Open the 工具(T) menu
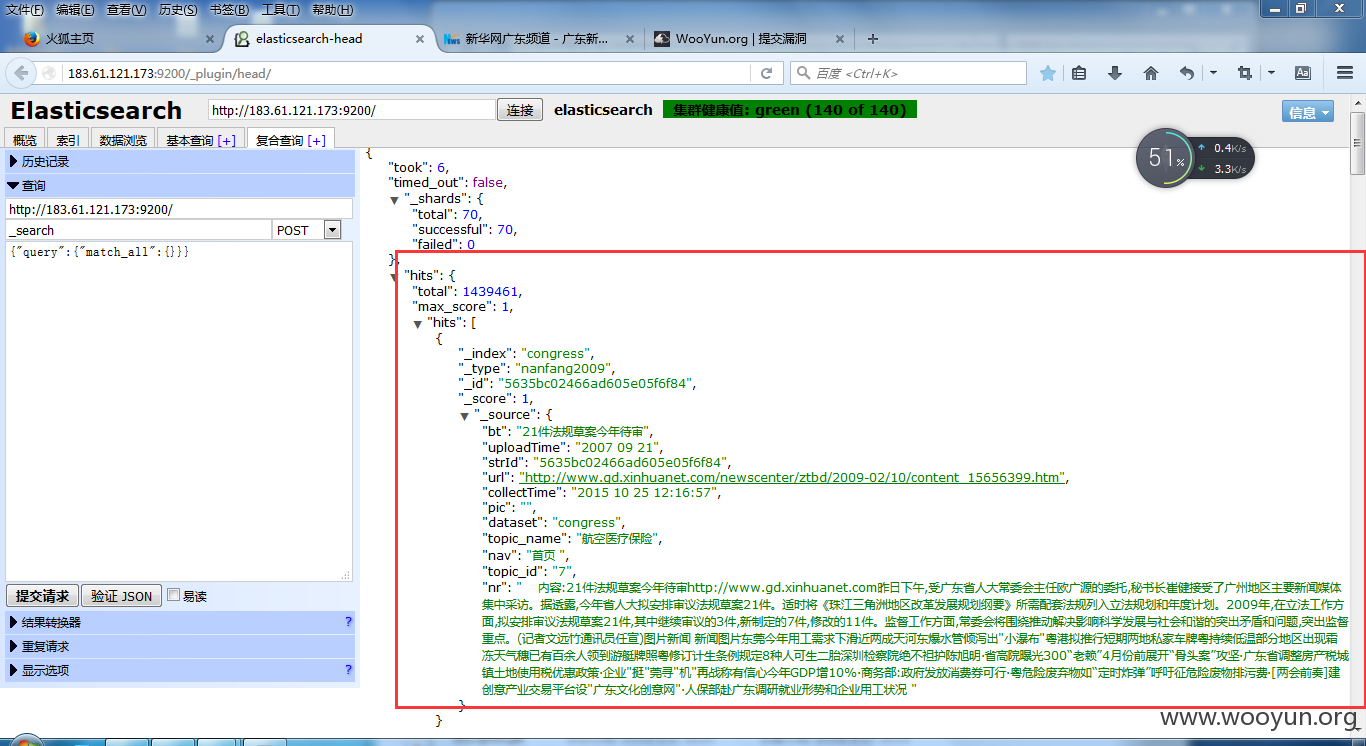Image resolution: width=1366 pixels, height=746 pixels. (281, 10)
